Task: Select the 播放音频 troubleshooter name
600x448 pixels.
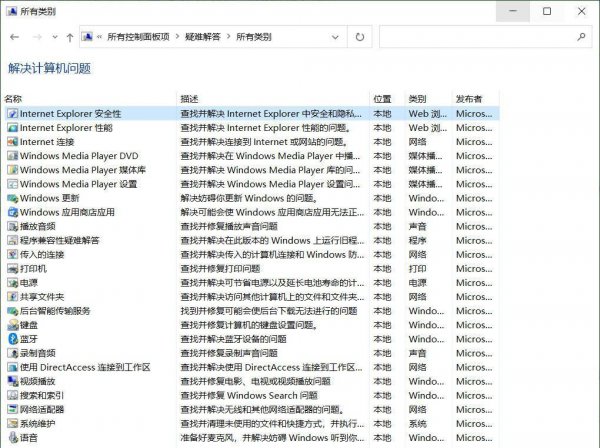Action: pos(38,226)
